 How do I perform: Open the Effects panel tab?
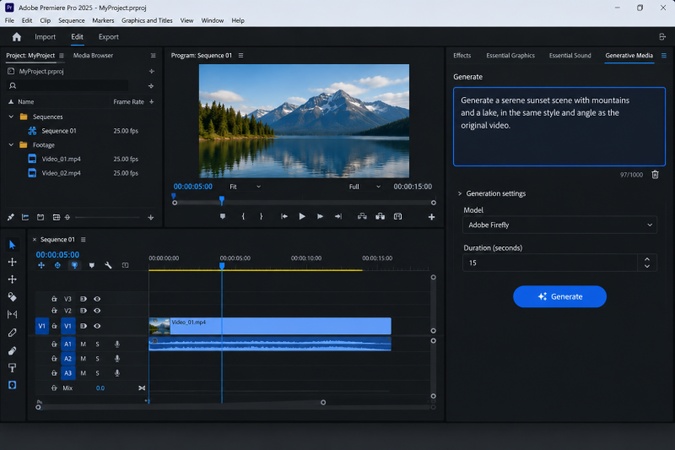point(462,56)
